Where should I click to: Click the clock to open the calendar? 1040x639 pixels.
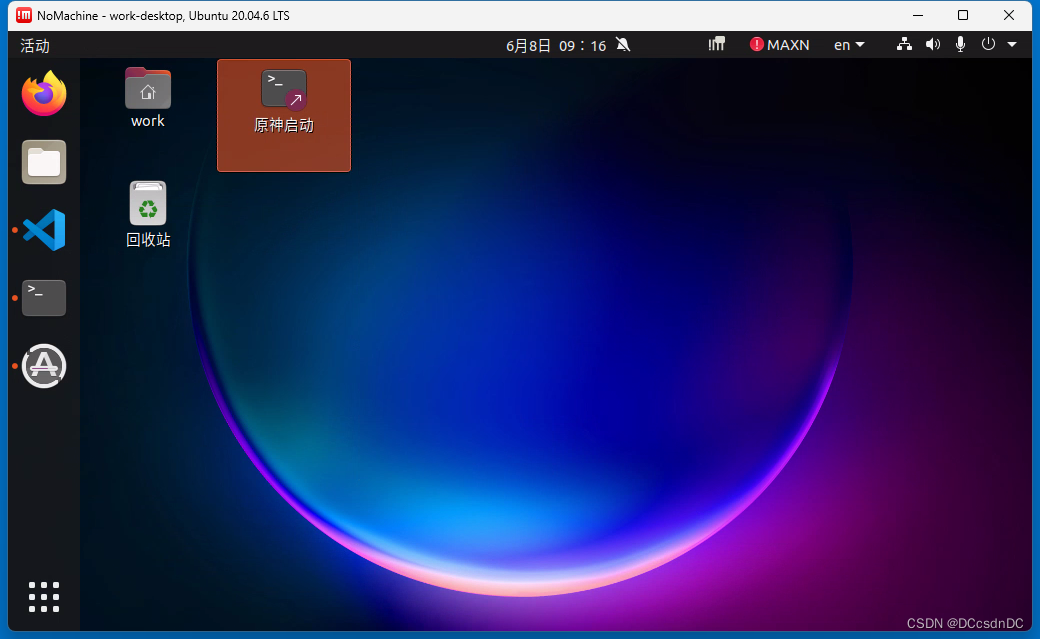(x=556, y=44)
